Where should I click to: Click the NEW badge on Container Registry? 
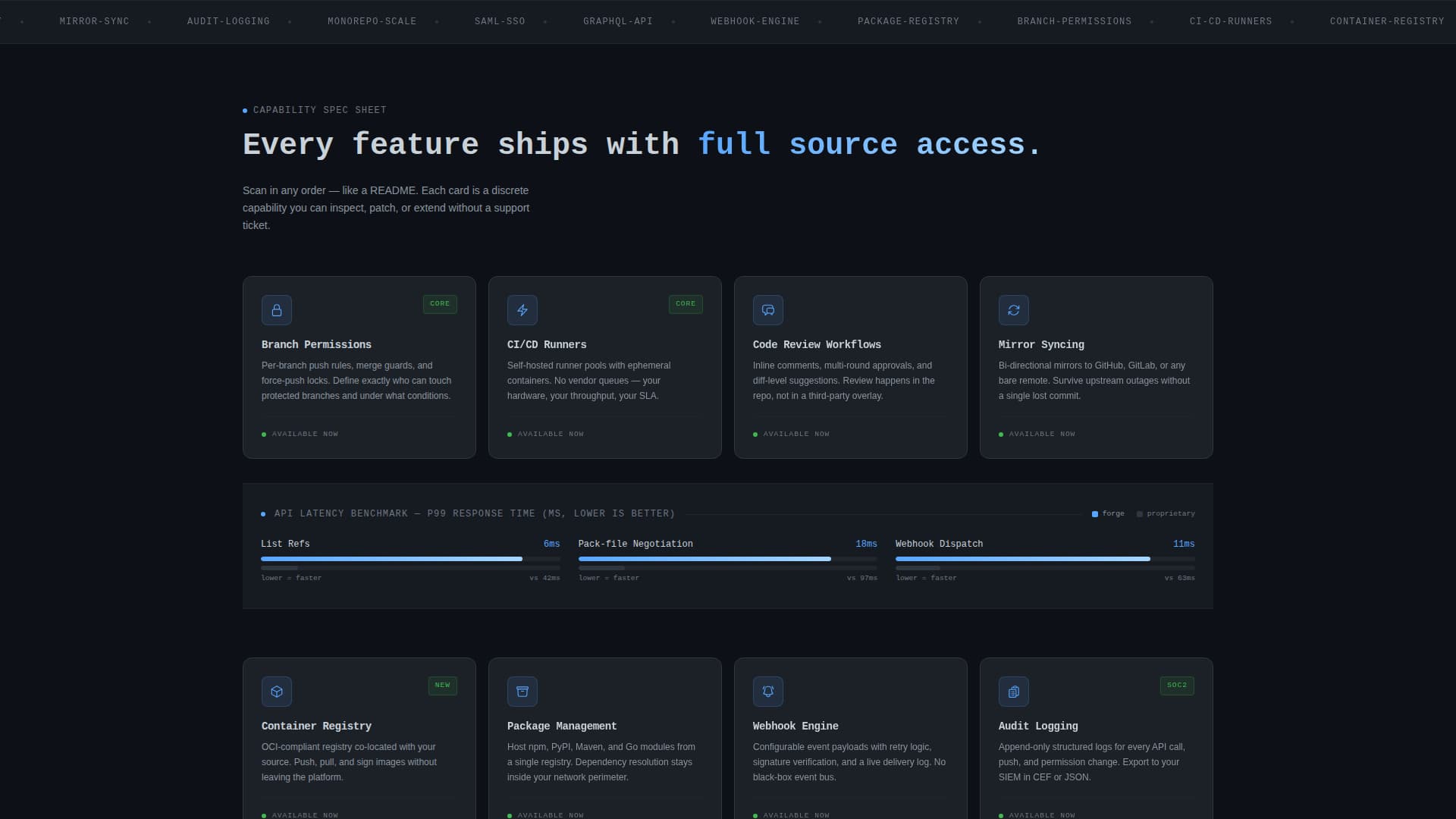(443, 686)
